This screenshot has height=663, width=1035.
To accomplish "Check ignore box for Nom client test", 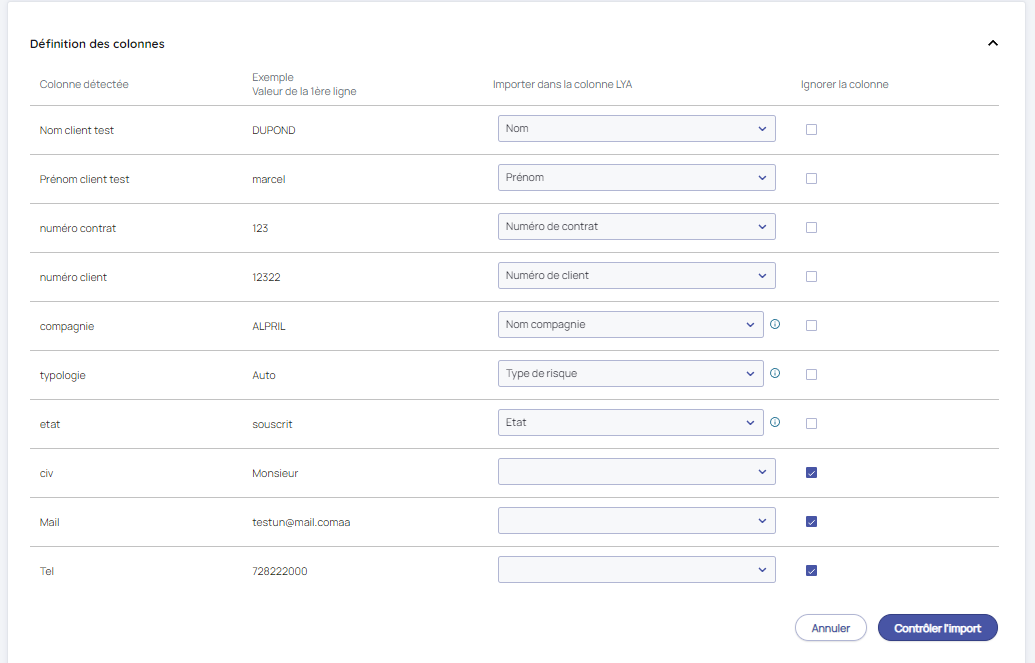I will [811, 129].
